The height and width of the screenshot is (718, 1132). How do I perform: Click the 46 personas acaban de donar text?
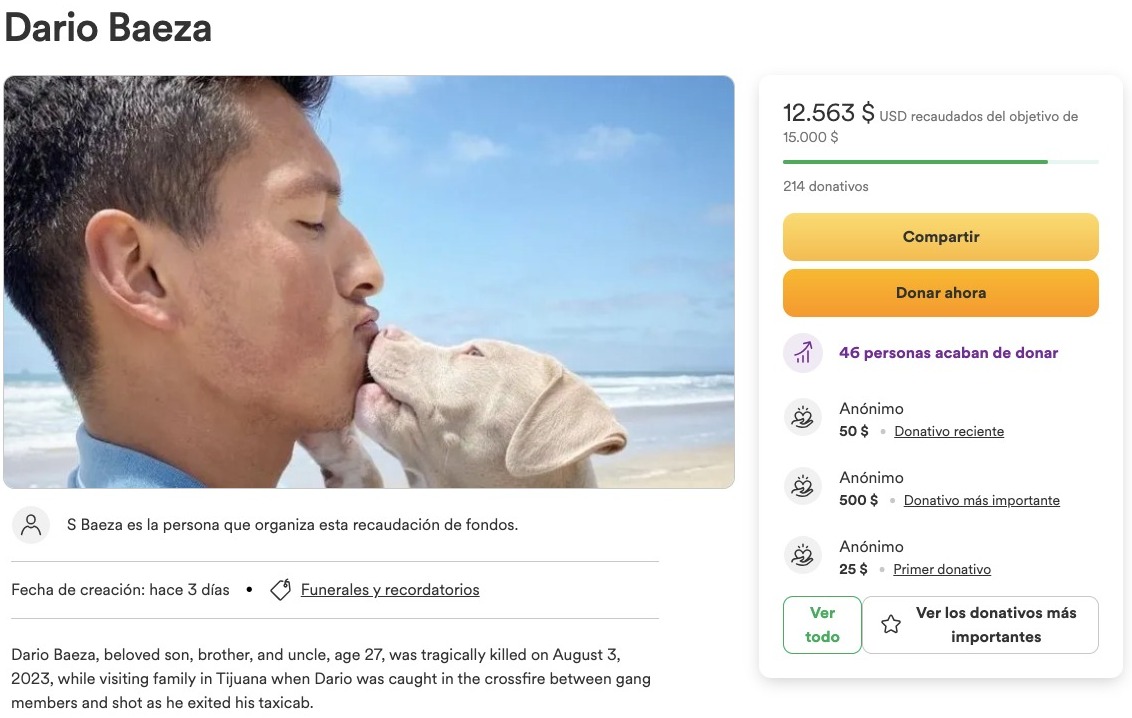tap(948, 353)
